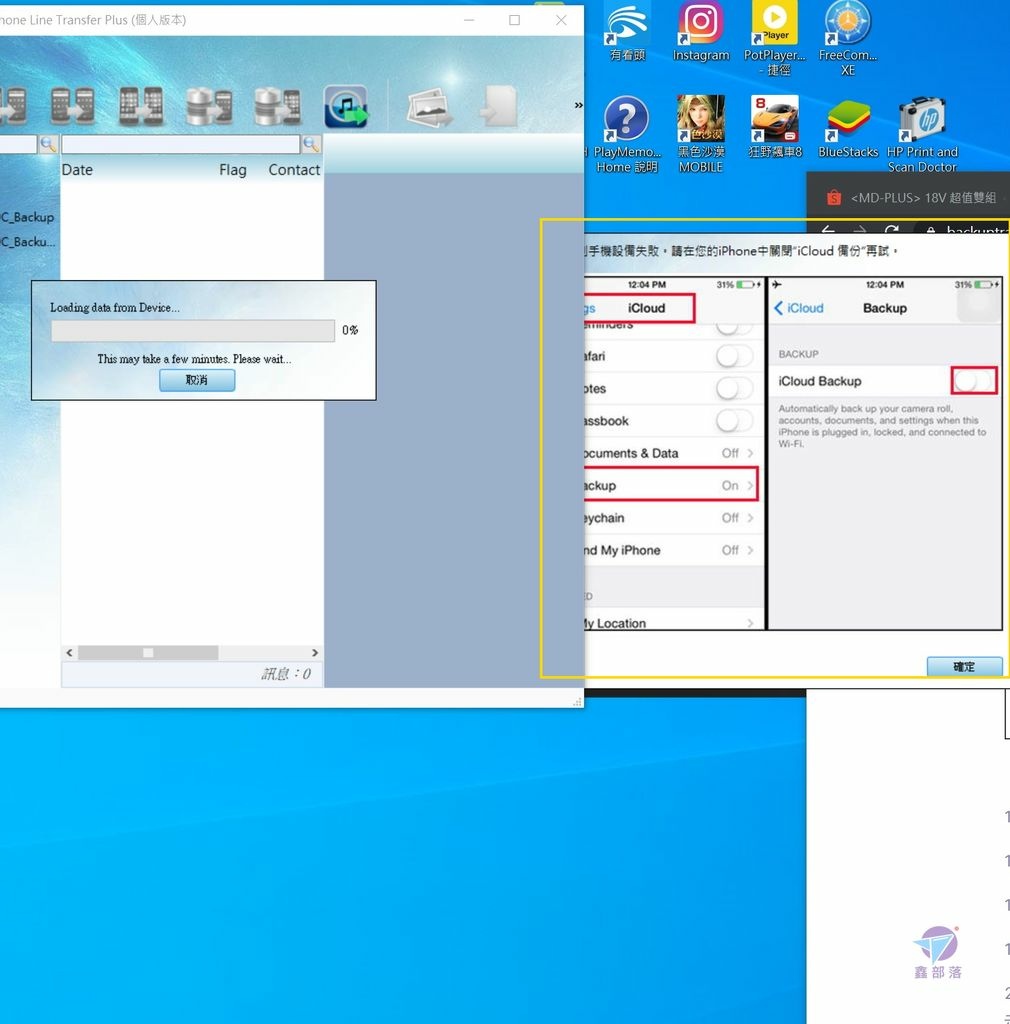Expand the toolbar overflow chevron
This screenshot has height=1024, width=1010.
(578, 105)
